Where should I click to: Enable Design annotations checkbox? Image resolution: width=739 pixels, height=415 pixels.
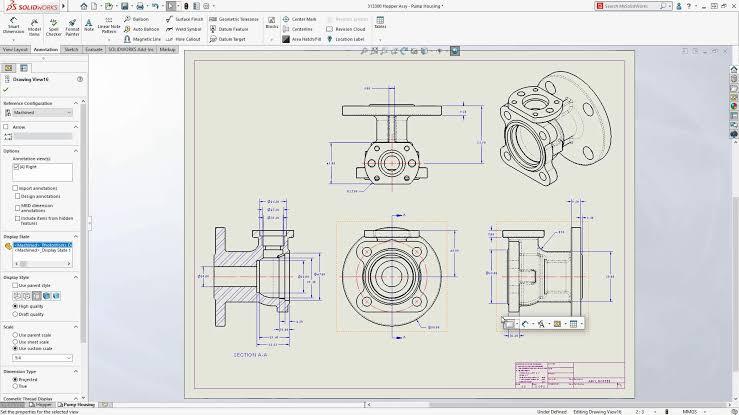(17, 196)
